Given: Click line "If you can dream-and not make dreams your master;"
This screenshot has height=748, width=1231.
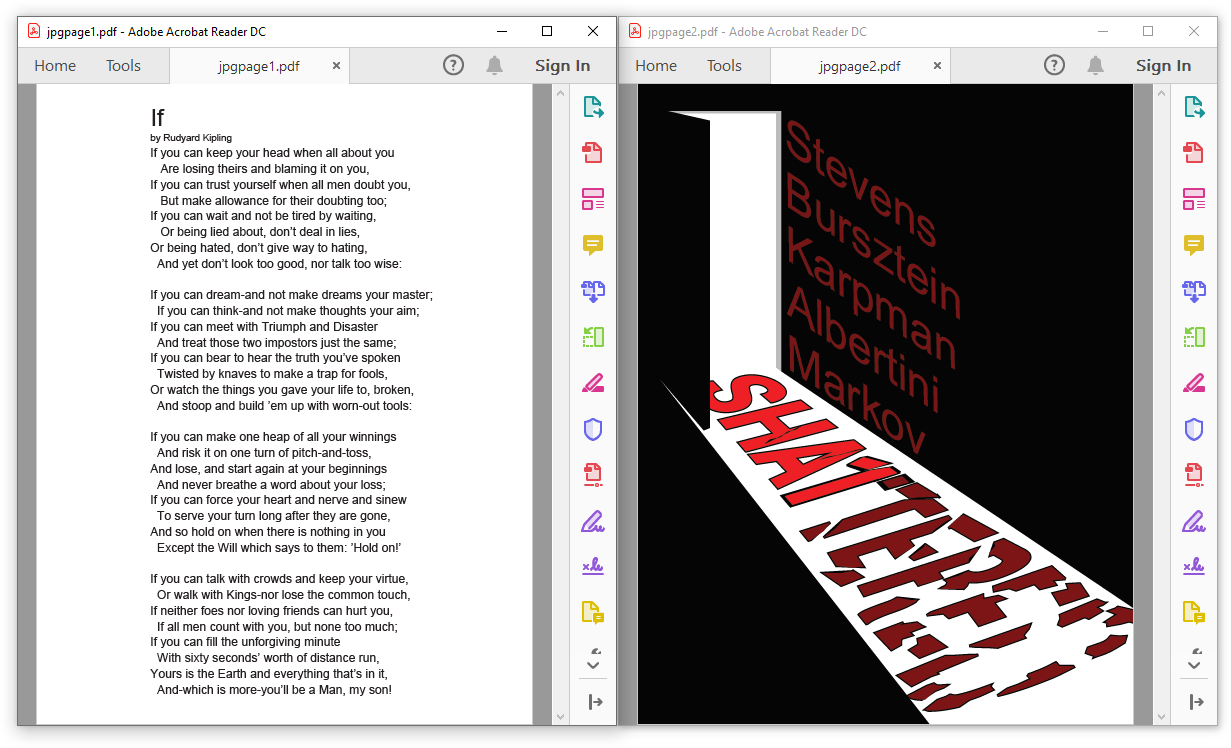Looking at the screenshot, I should tap(291, 295).
